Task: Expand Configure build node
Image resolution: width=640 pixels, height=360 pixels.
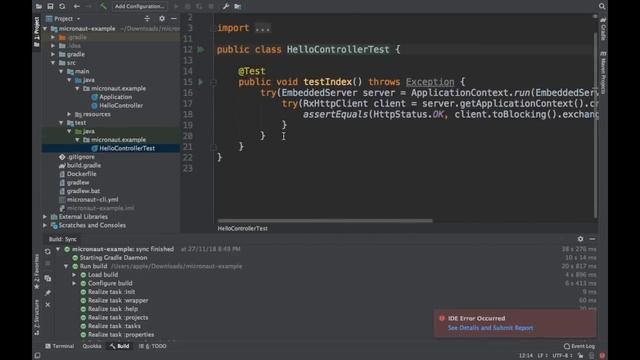Action: [x=74, y=283]
